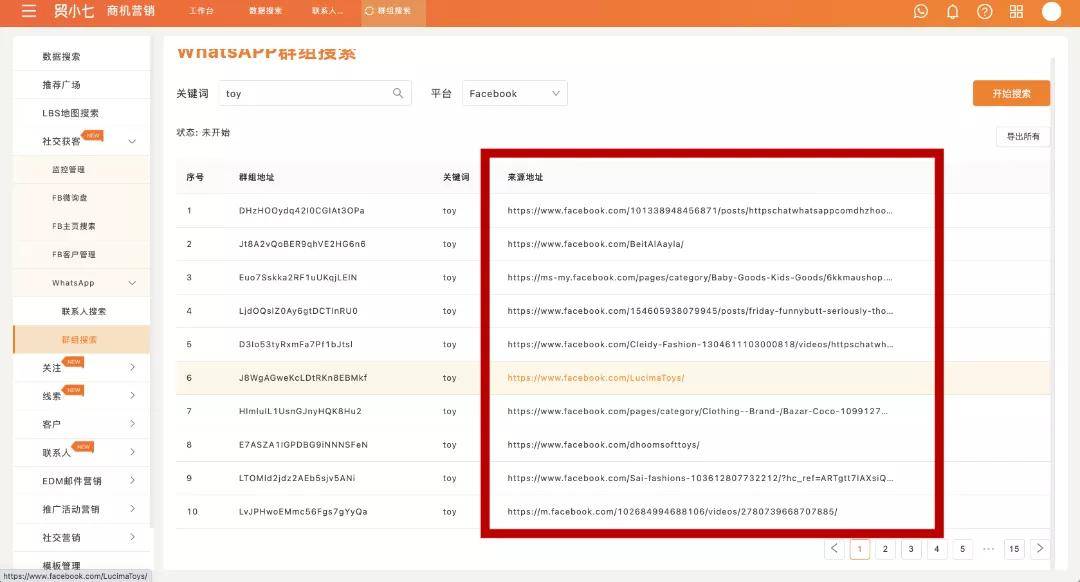Click the 贸小七 logo
The image size is (1080, 582).
75,12
